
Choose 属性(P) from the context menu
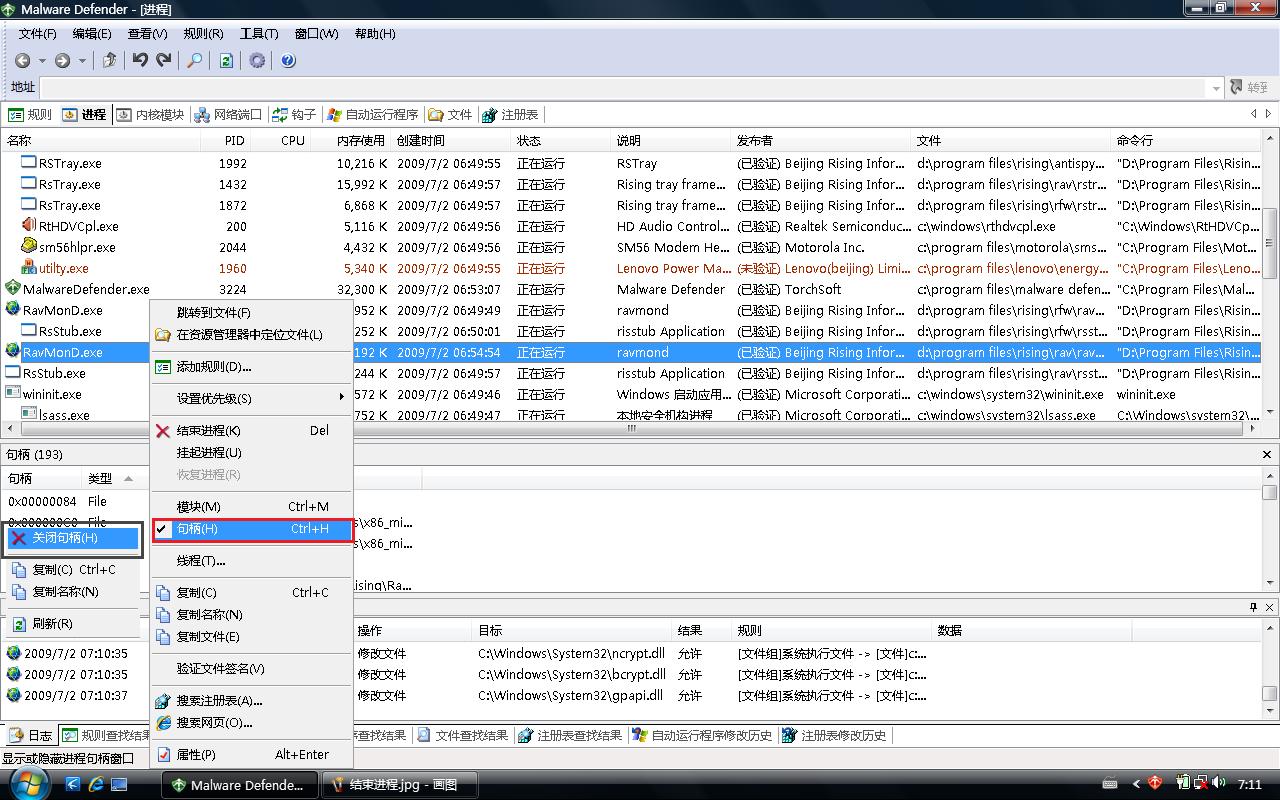coord(196,755)
